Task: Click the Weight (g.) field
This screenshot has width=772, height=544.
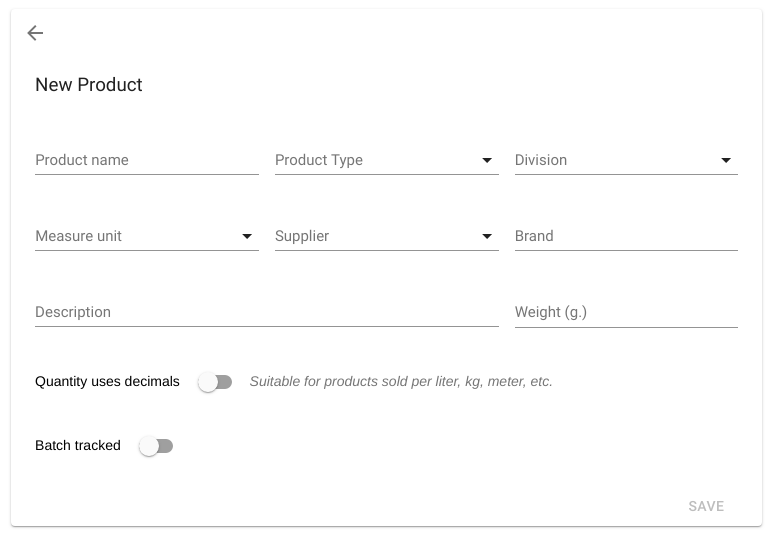Action: click(626, 312)
